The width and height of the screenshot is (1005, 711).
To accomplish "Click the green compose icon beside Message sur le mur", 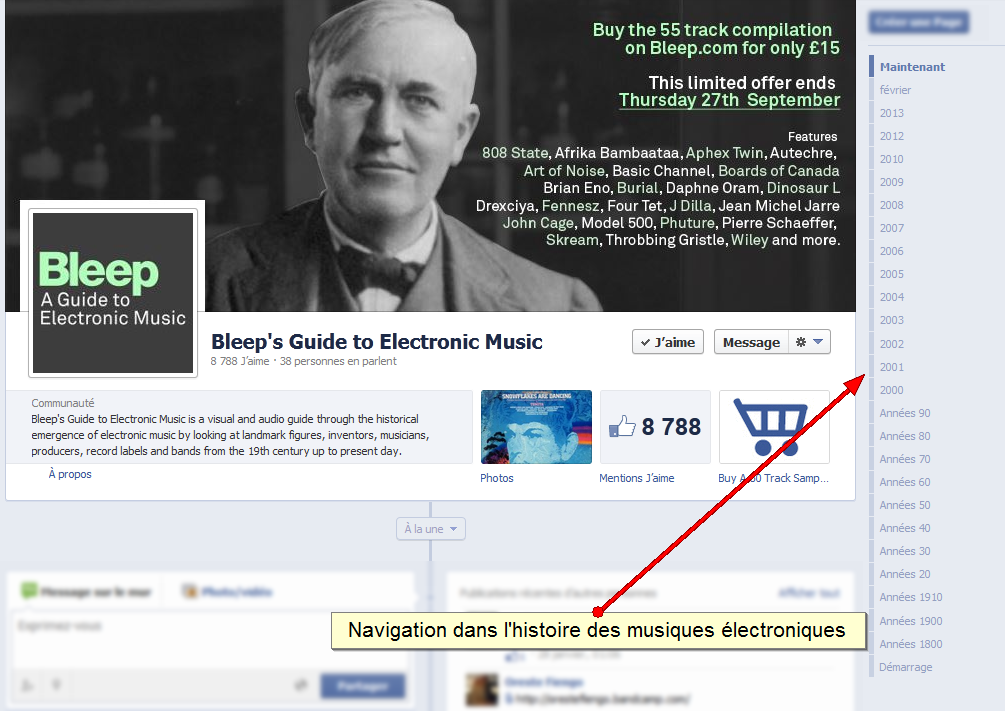I will (30, 591).
